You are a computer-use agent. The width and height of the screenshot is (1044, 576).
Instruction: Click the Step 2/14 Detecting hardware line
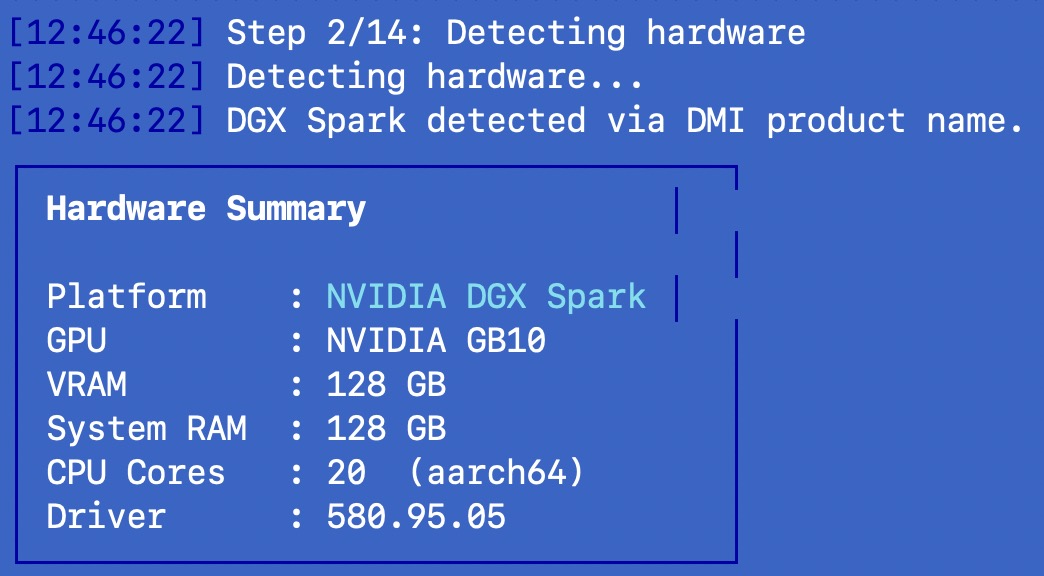pyautogui.click(x=516, y=33)
